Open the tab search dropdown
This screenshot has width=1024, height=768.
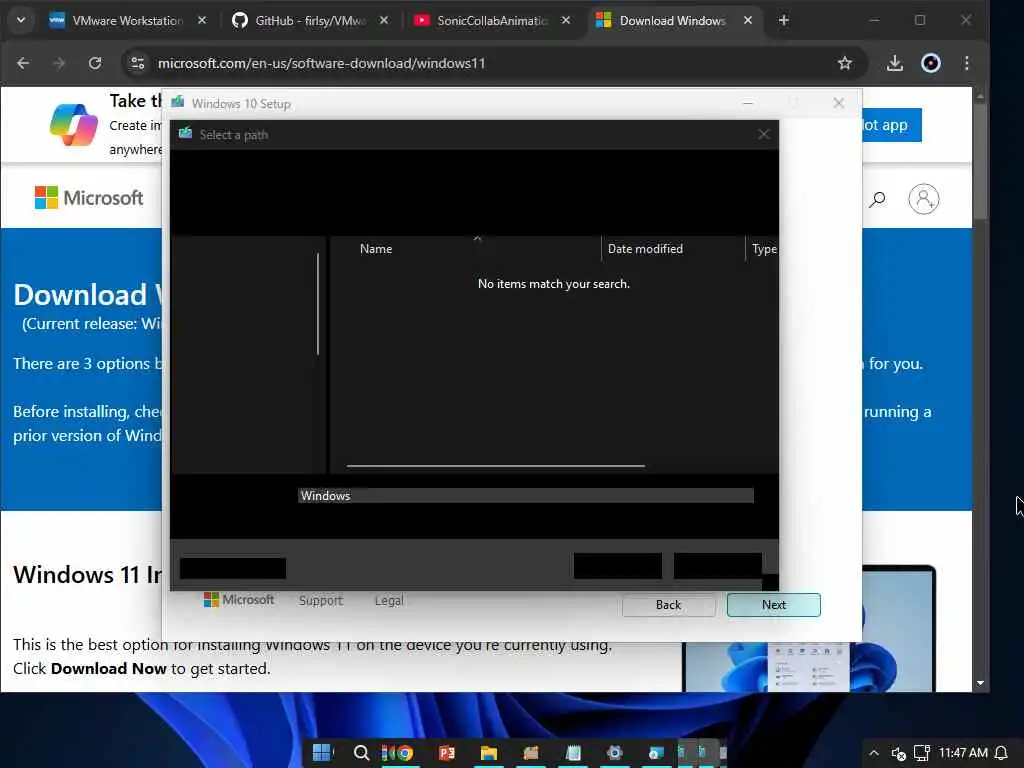coord(21,20)
